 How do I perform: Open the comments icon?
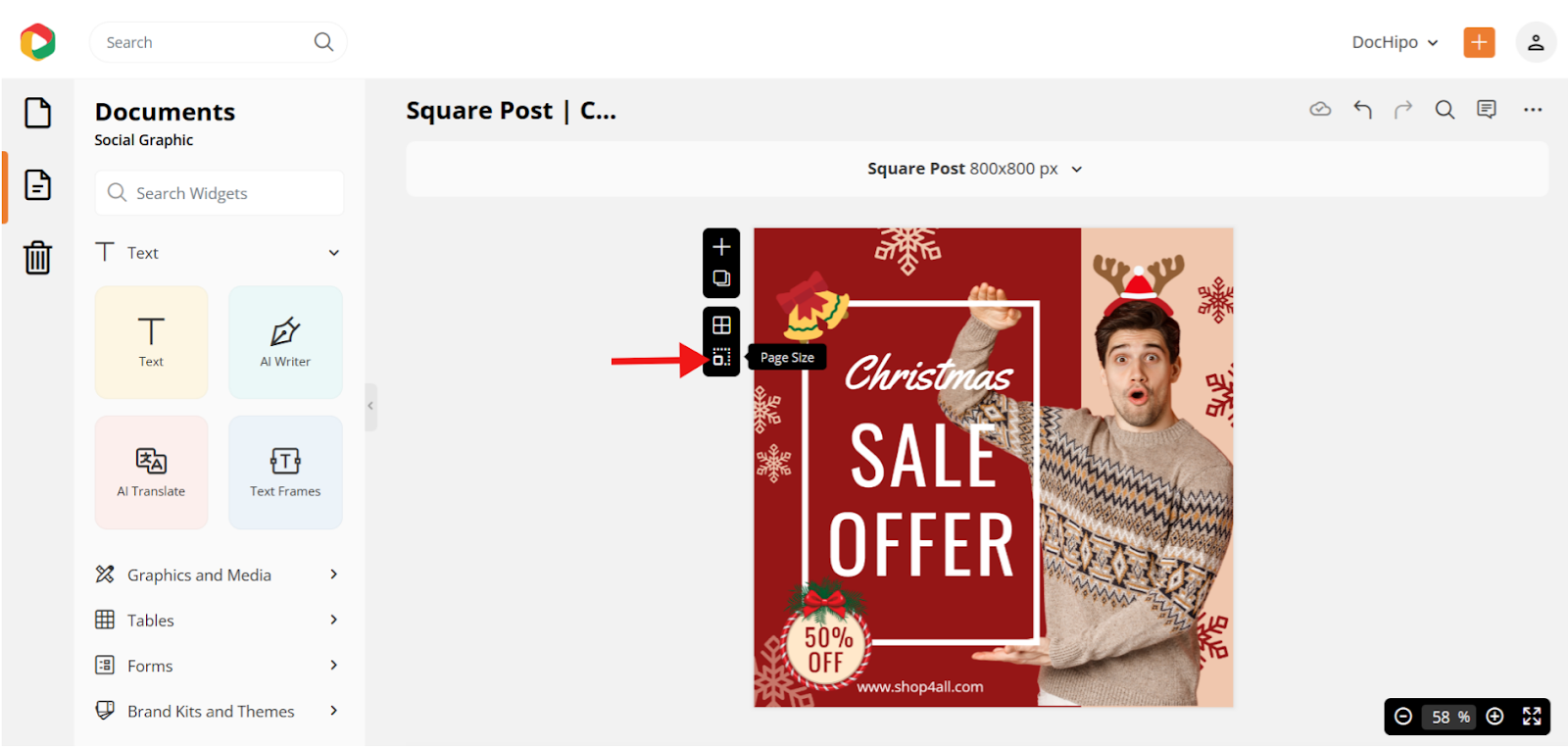(x=1487, y=110)
